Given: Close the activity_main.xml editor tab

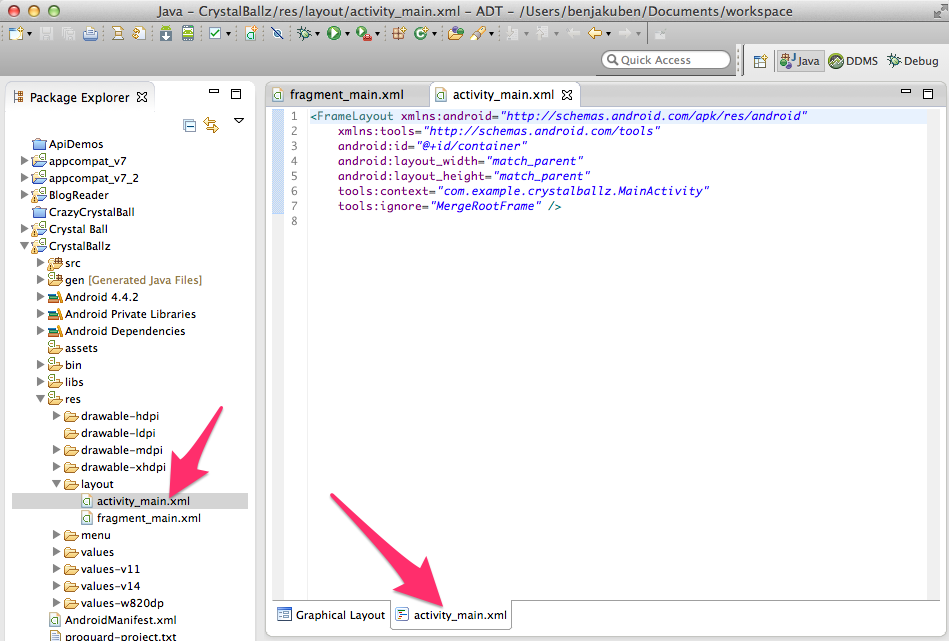Looking at the screenshot, I should [x=567, y=96].
